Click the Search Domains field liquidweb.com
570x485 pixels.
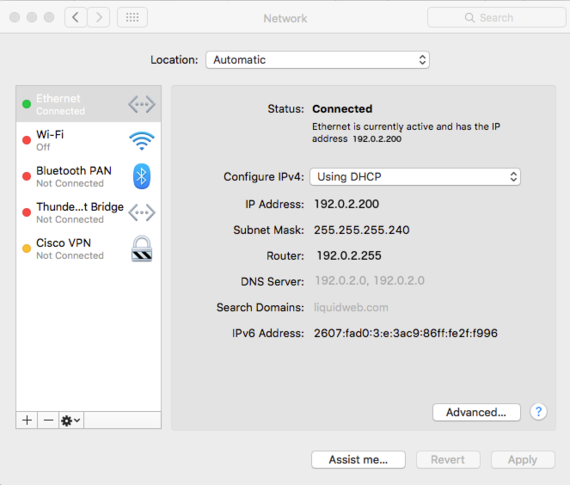[351, 307]
